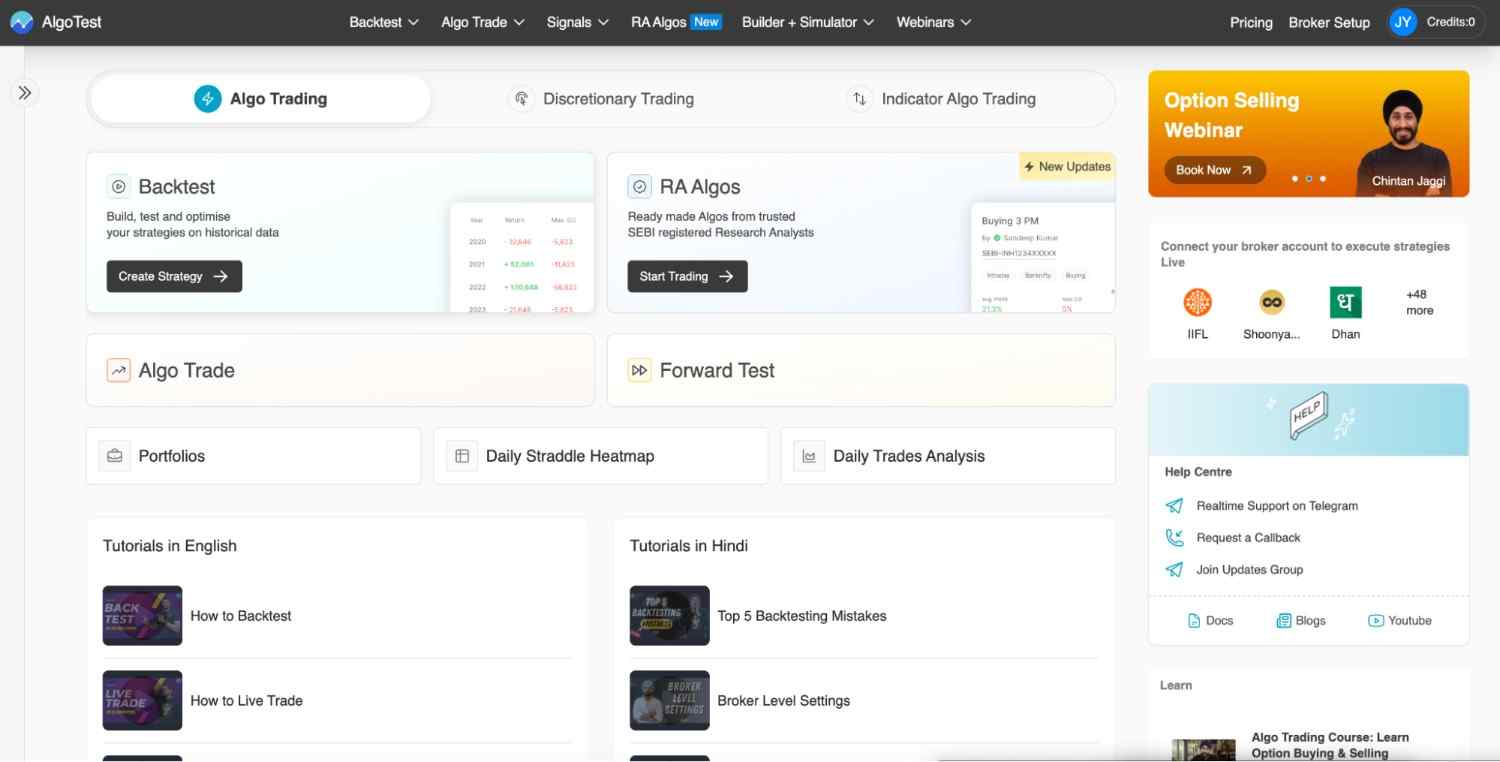Image resolution: width=1500 pixels, height=762 pixels.
Task: Expand Builder + Simulator dropdown
Action: 808,22
